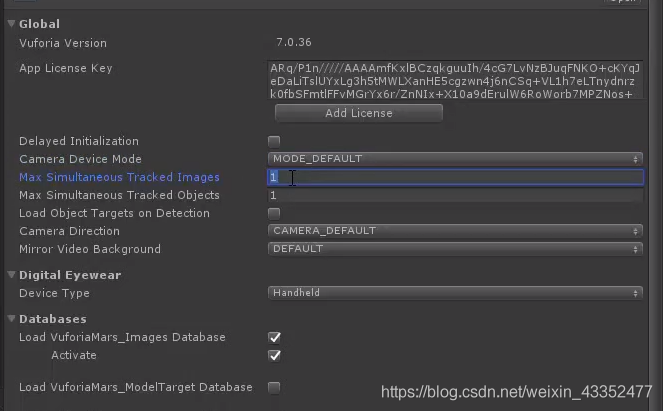Click the Mirror Video Background label
663x411 pixels.
[90, 249]
